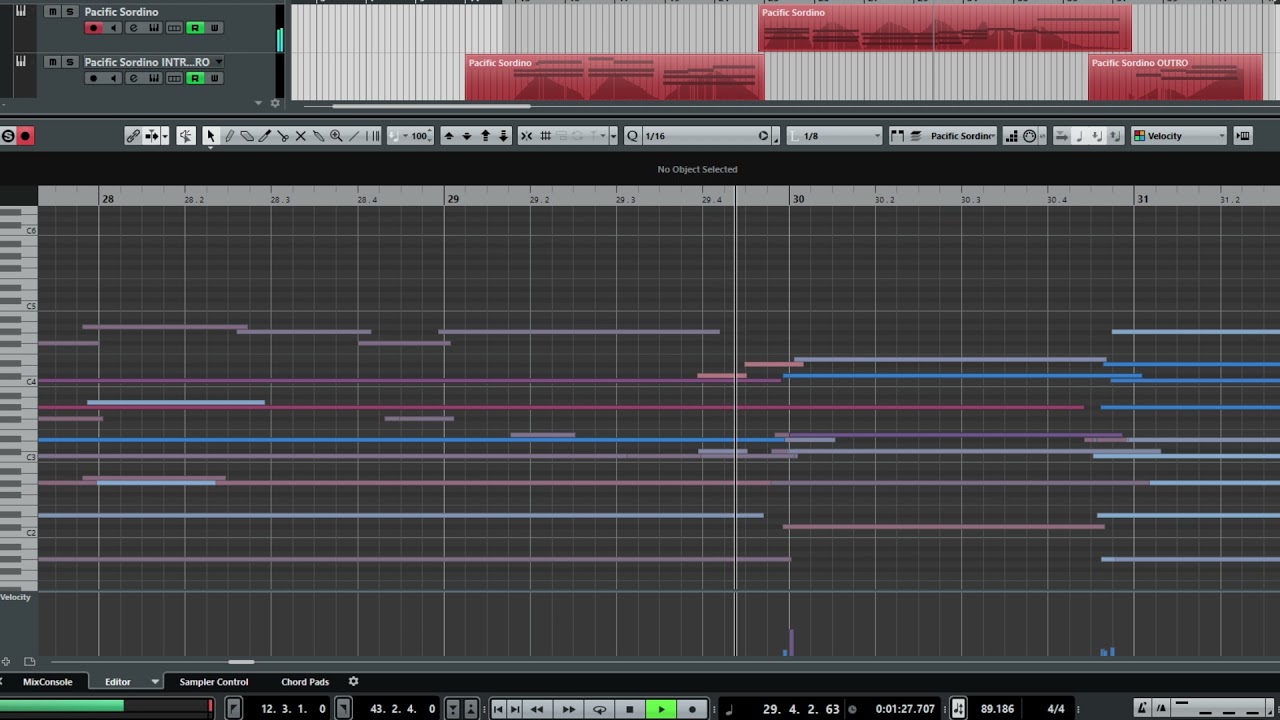Select the Glue tool
Screen dimensions: 1280x720
pyautogui.click(x=318, y=136)
